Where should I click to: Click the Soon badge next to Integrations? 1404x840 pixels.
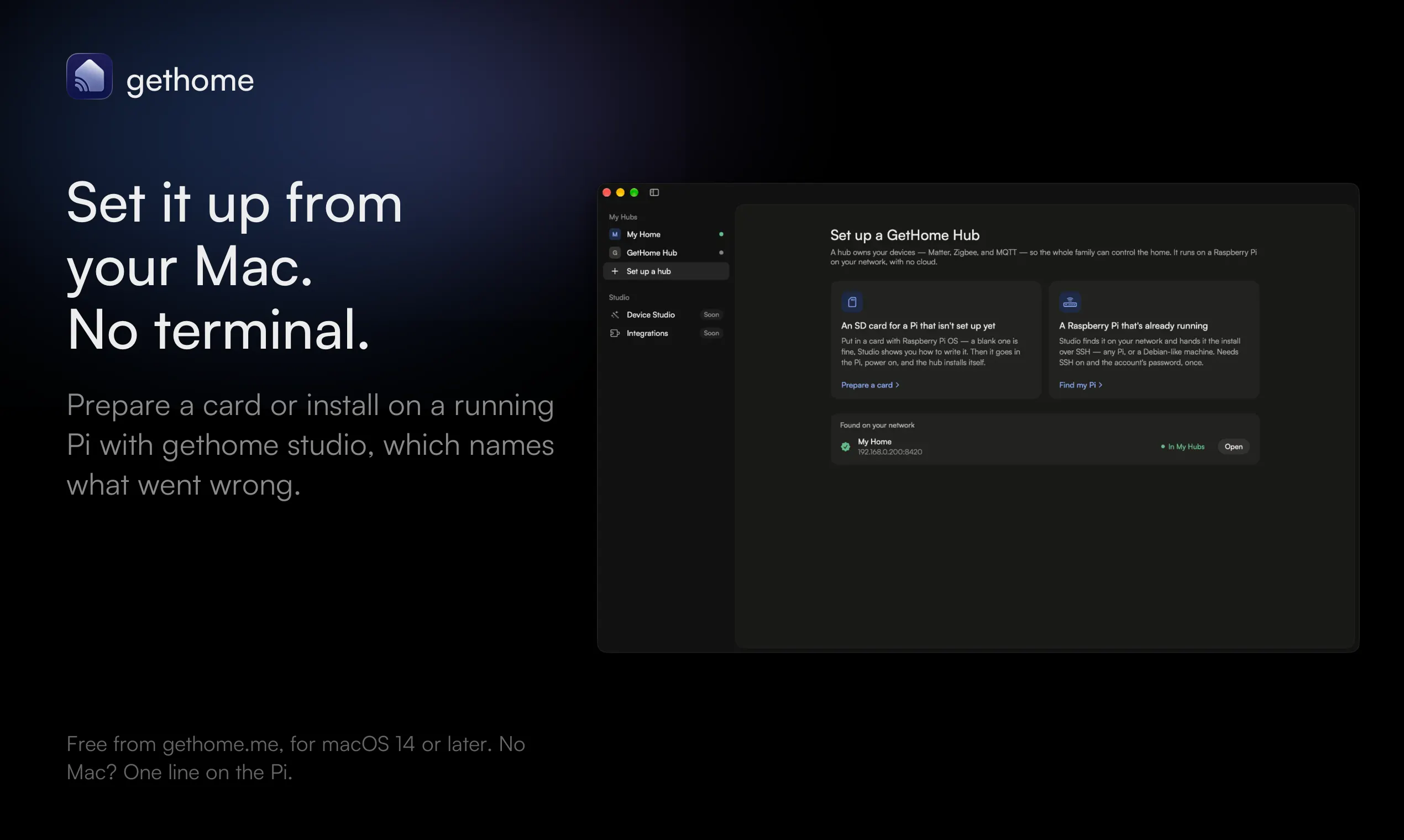click(711, 333)
